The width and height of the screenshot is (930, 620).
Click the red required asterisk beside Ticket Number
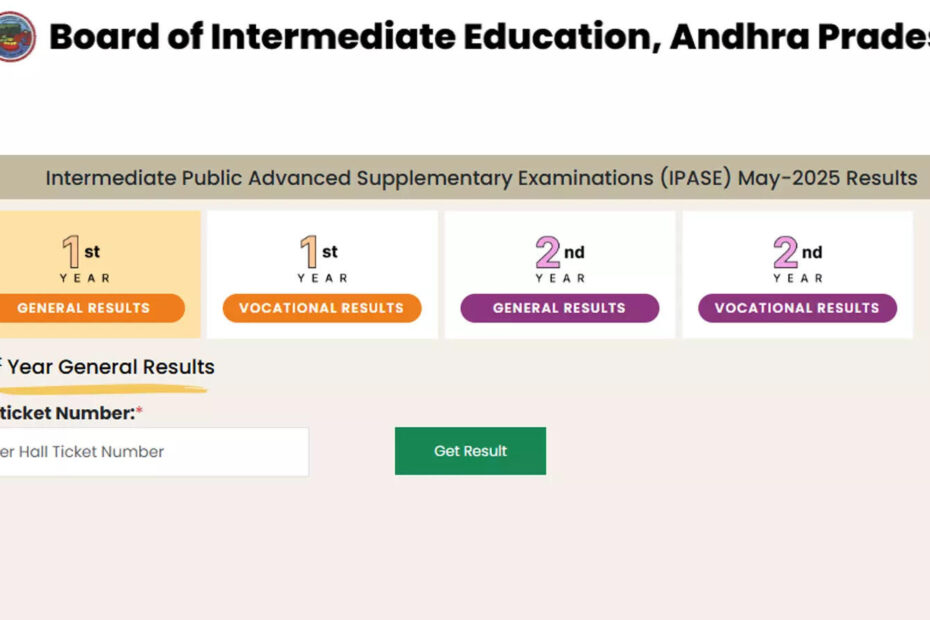140,413
